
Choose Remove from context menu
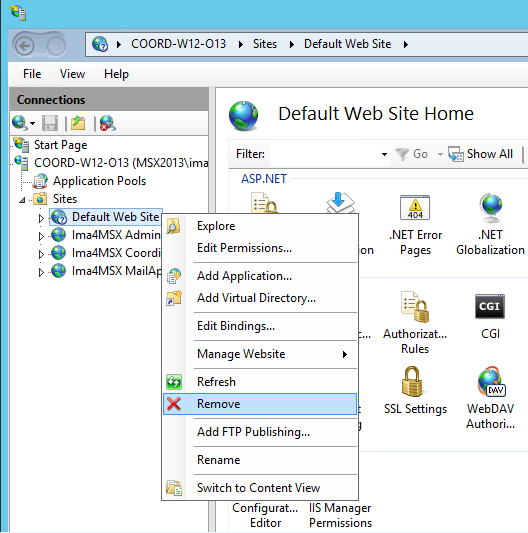[260, 404]
